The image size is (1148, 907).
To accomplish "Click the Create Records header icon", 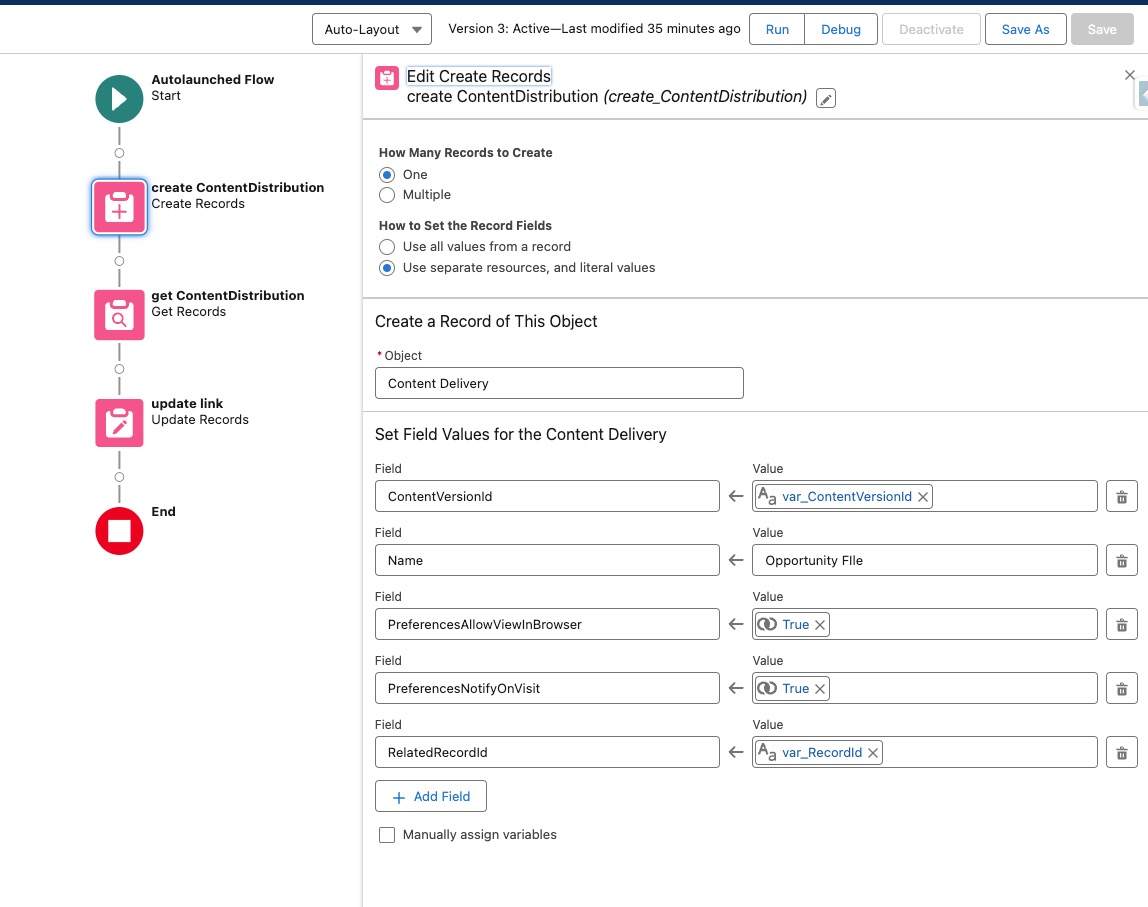I will click(387, 78).
